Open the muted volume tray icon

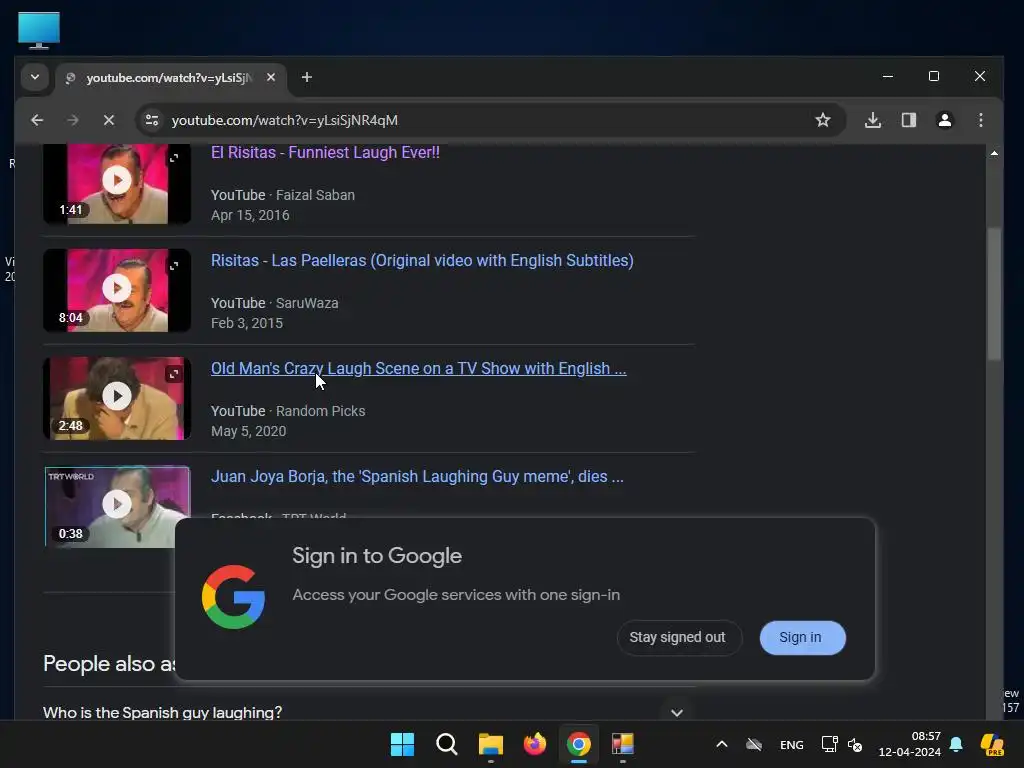(x=855, y=744)
